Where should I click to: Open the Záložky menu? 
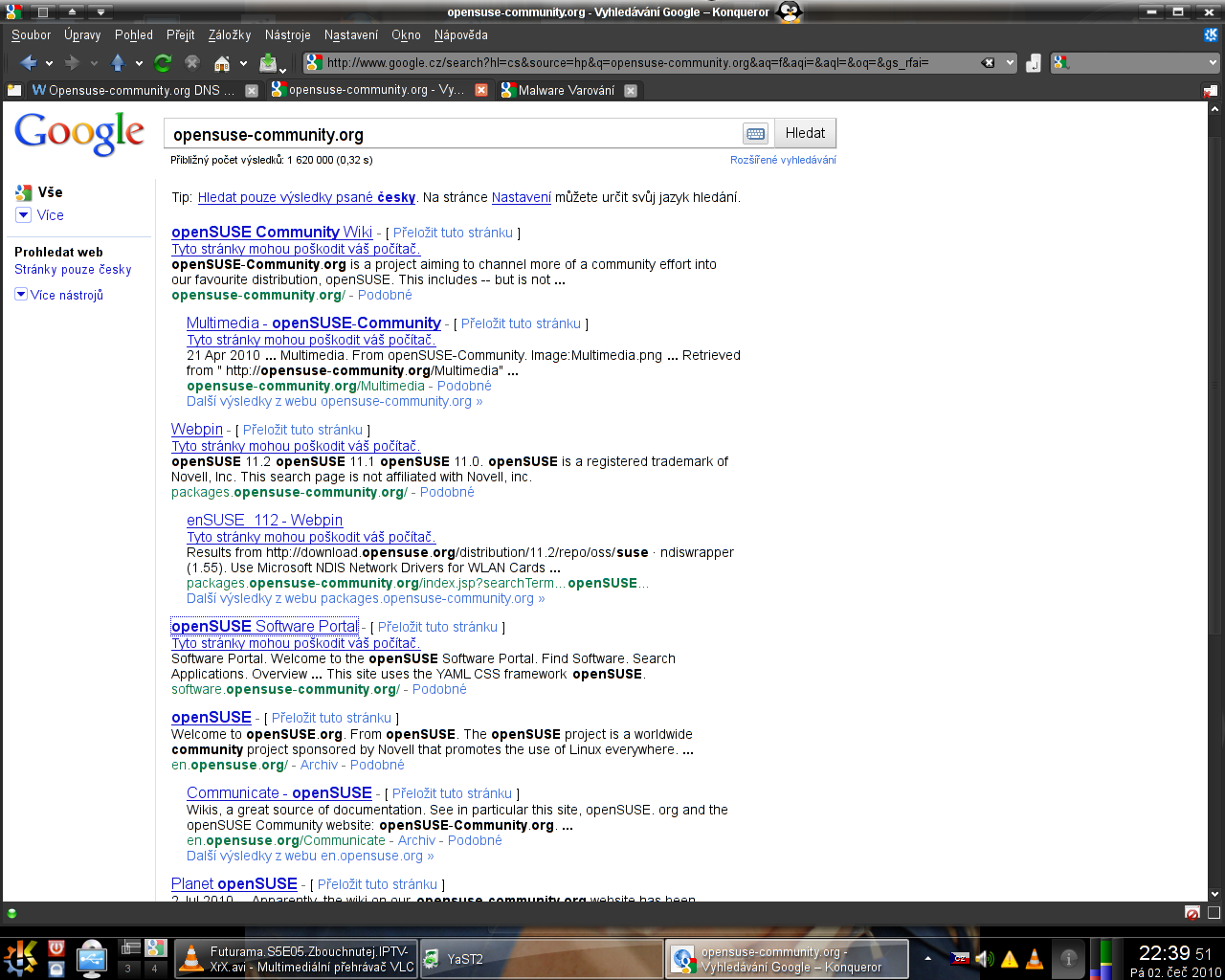[x=230, y=34]
